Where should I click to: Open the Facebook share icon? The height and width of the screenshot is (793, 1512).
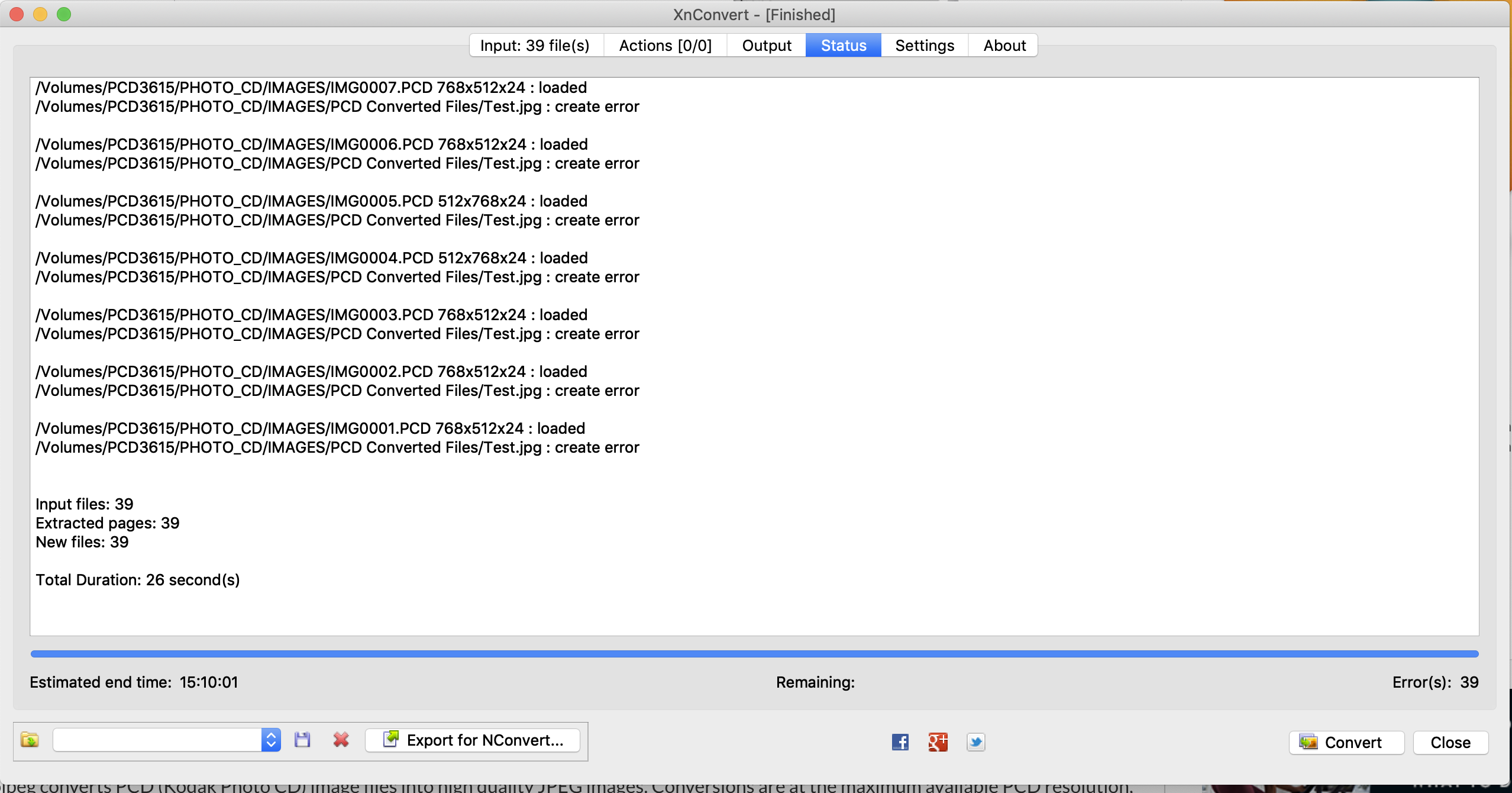(x=900, y=742)
